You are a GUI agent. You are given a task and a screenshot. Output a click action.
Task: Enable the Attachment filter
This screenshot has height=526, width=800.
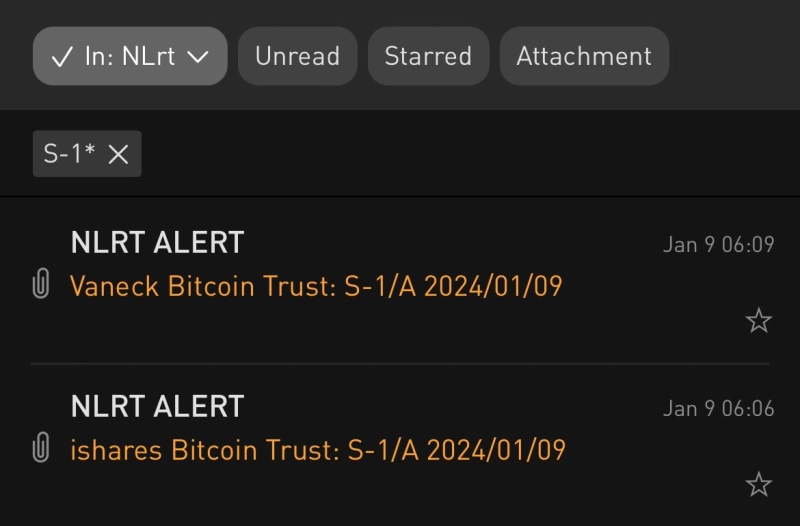coord(584,56)
